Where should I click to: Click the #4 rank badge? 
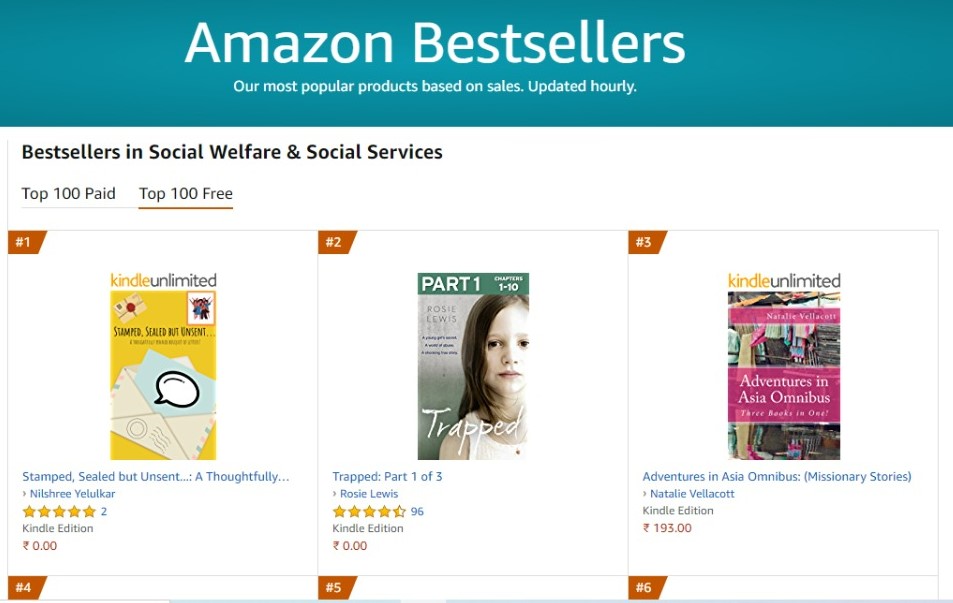tap(24, 587)
